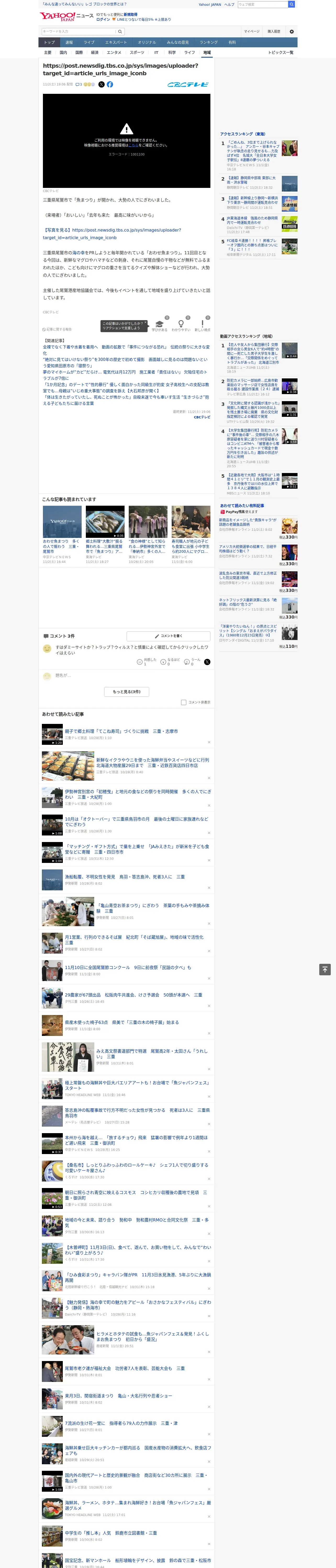Focus the ウェブ検索 input field
The width and height of the screenshot is (336, 1568).
(262, 4)
